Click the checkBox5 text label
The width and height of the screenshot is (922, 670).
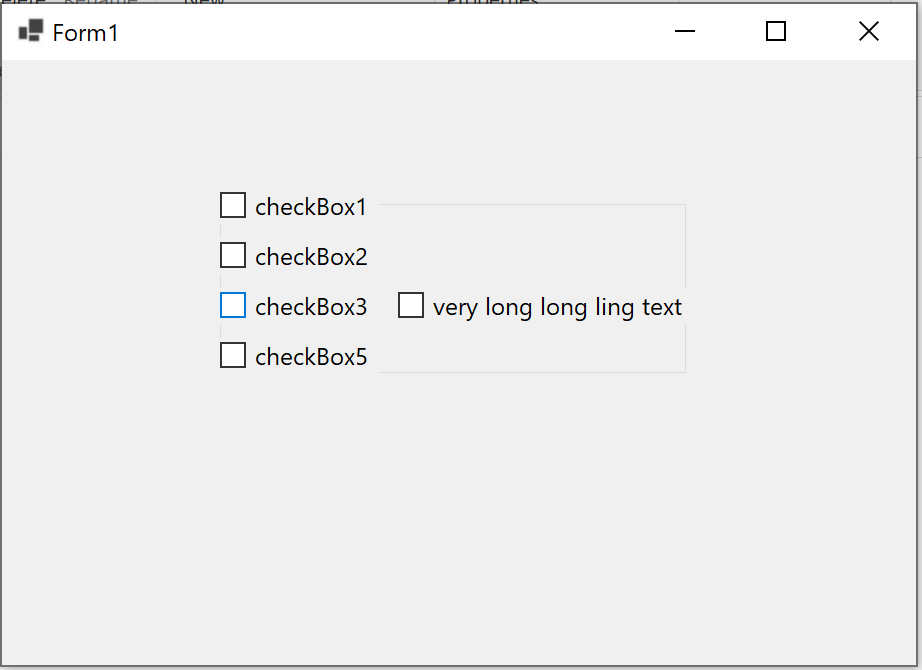313,356
